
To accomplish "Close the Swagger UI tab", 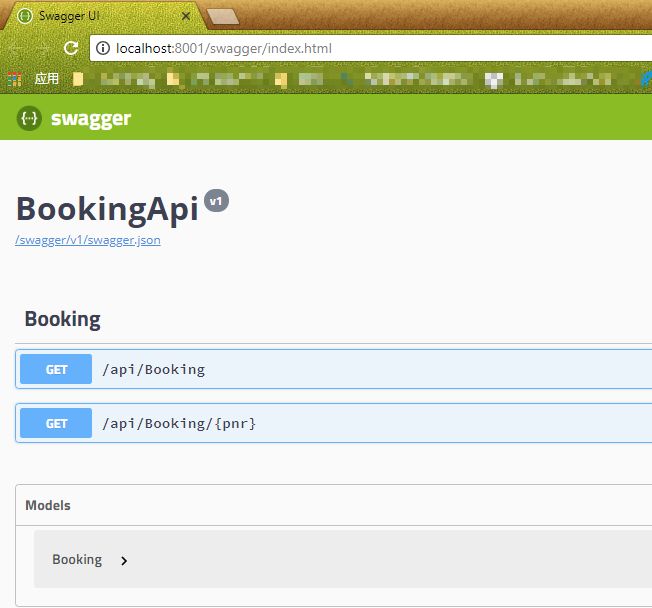I will (x=186, y=17).
